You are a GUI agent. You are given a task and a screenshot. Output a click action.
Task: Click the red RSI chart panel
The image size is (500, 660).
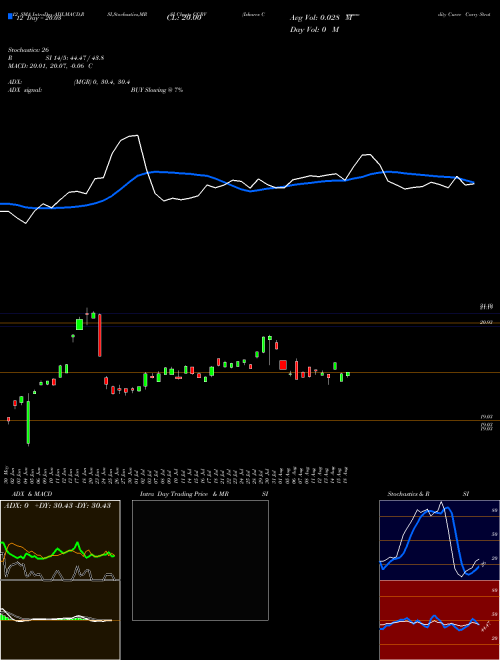point(439,620)
